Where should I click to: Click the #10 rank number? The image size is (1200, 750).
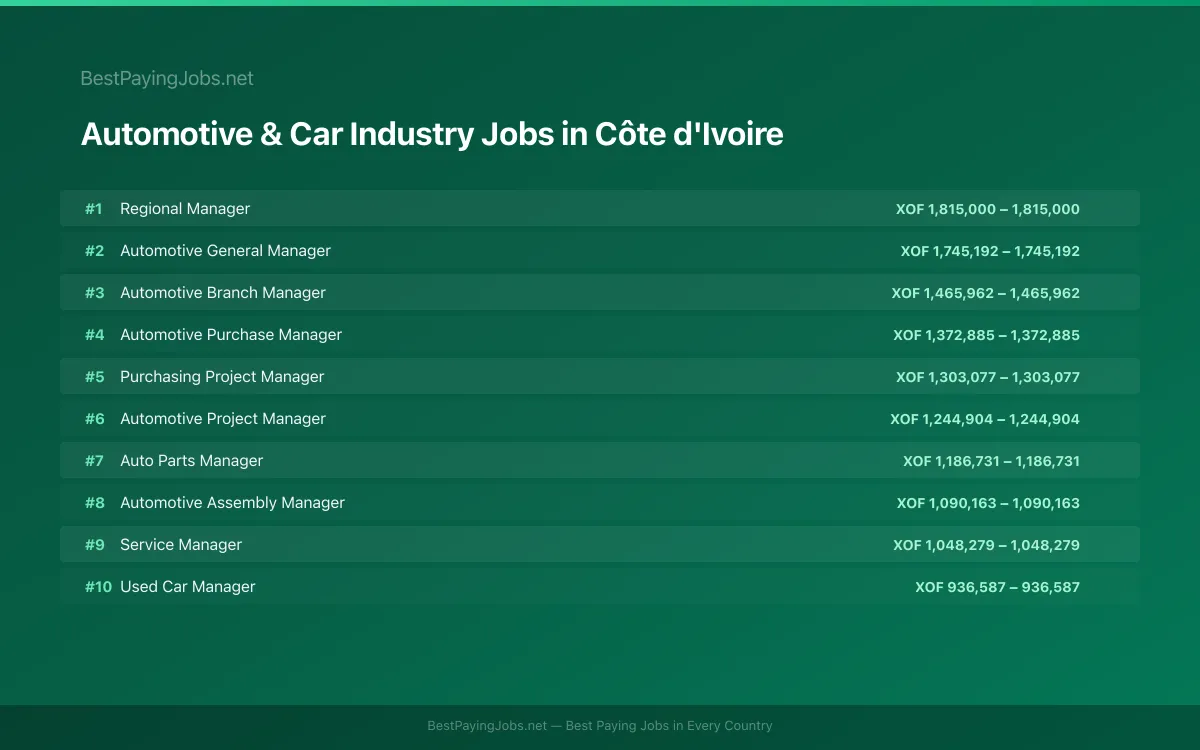(98, 587)
